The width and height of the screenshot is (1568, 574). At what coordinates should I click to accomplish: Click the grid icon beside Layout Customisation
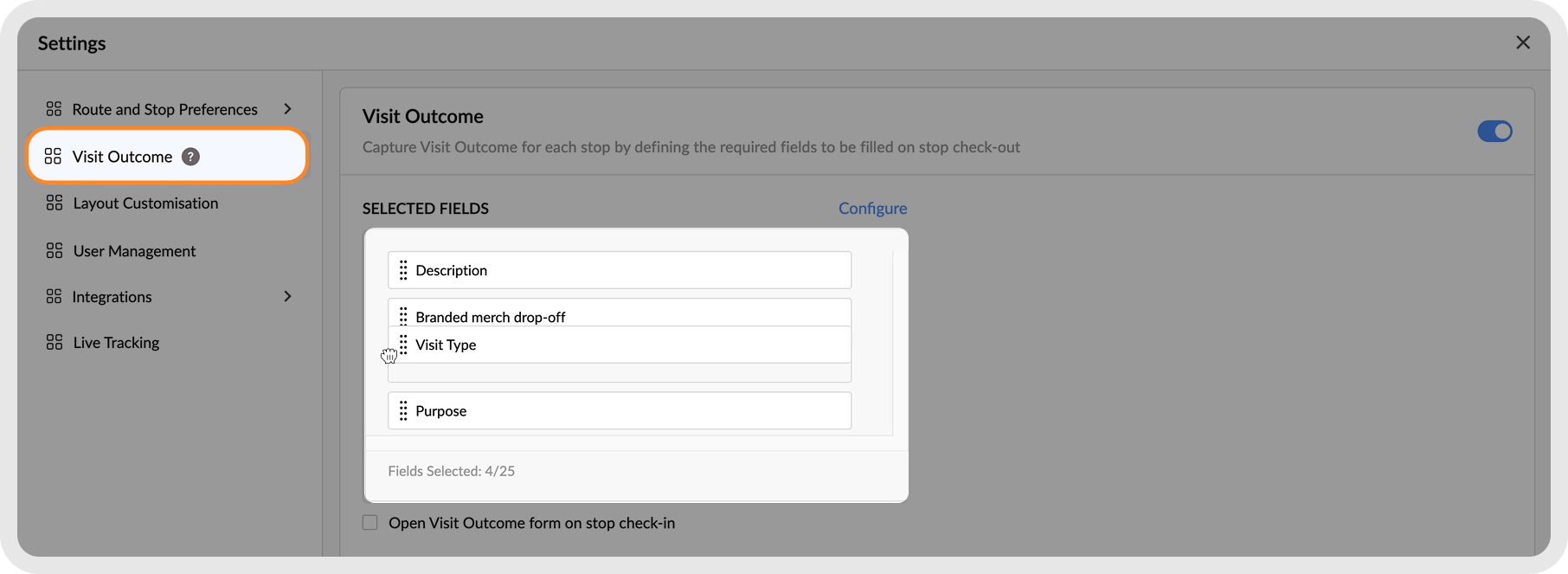click(x=55, y=203)
